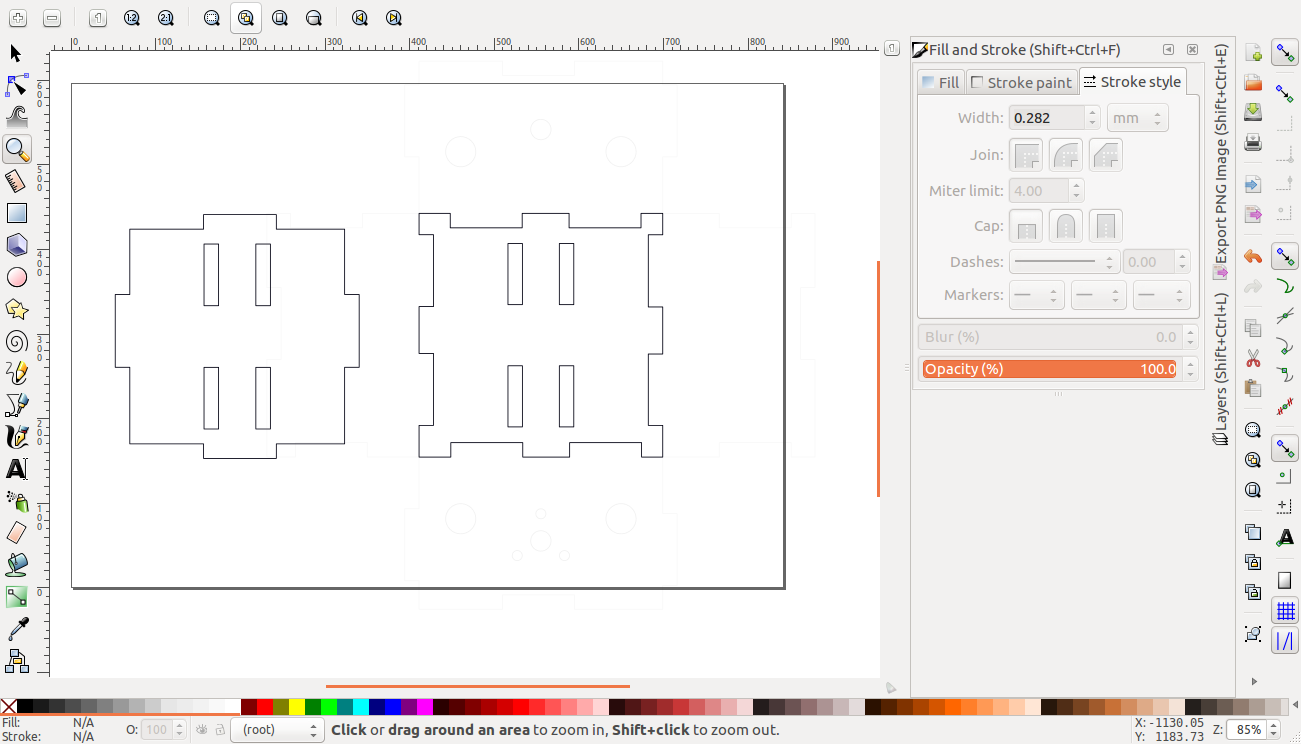
Task: Toggle the main enable-snapping button
Action: click(1286, 53)
